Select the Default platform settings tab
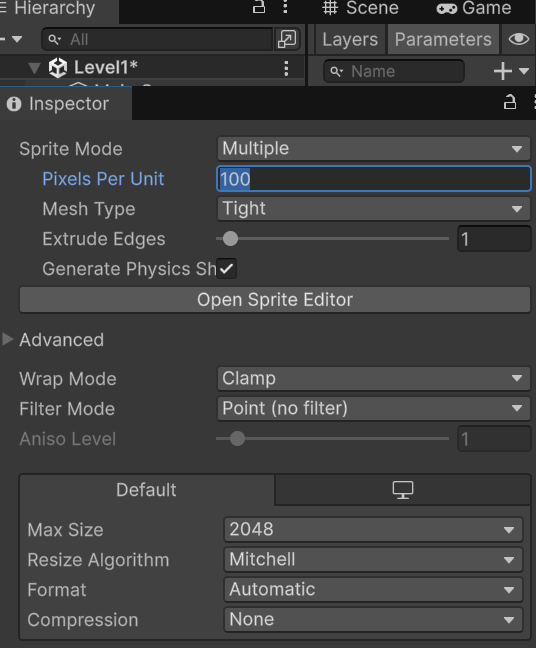The image size is (536, 648). point(146,490)
